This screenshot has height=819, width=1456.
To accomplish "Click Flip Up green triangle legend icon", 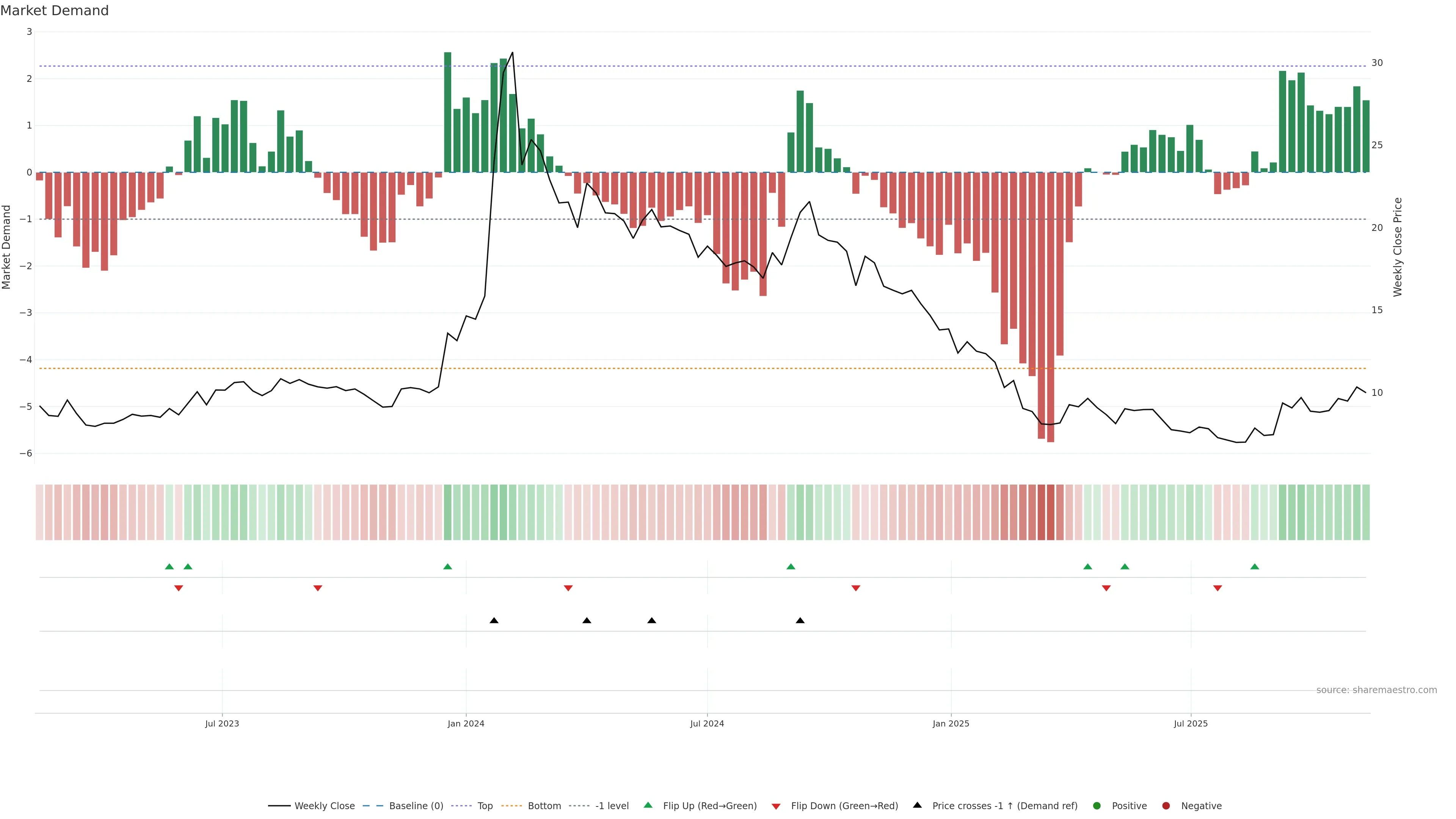I will [648, 805].
